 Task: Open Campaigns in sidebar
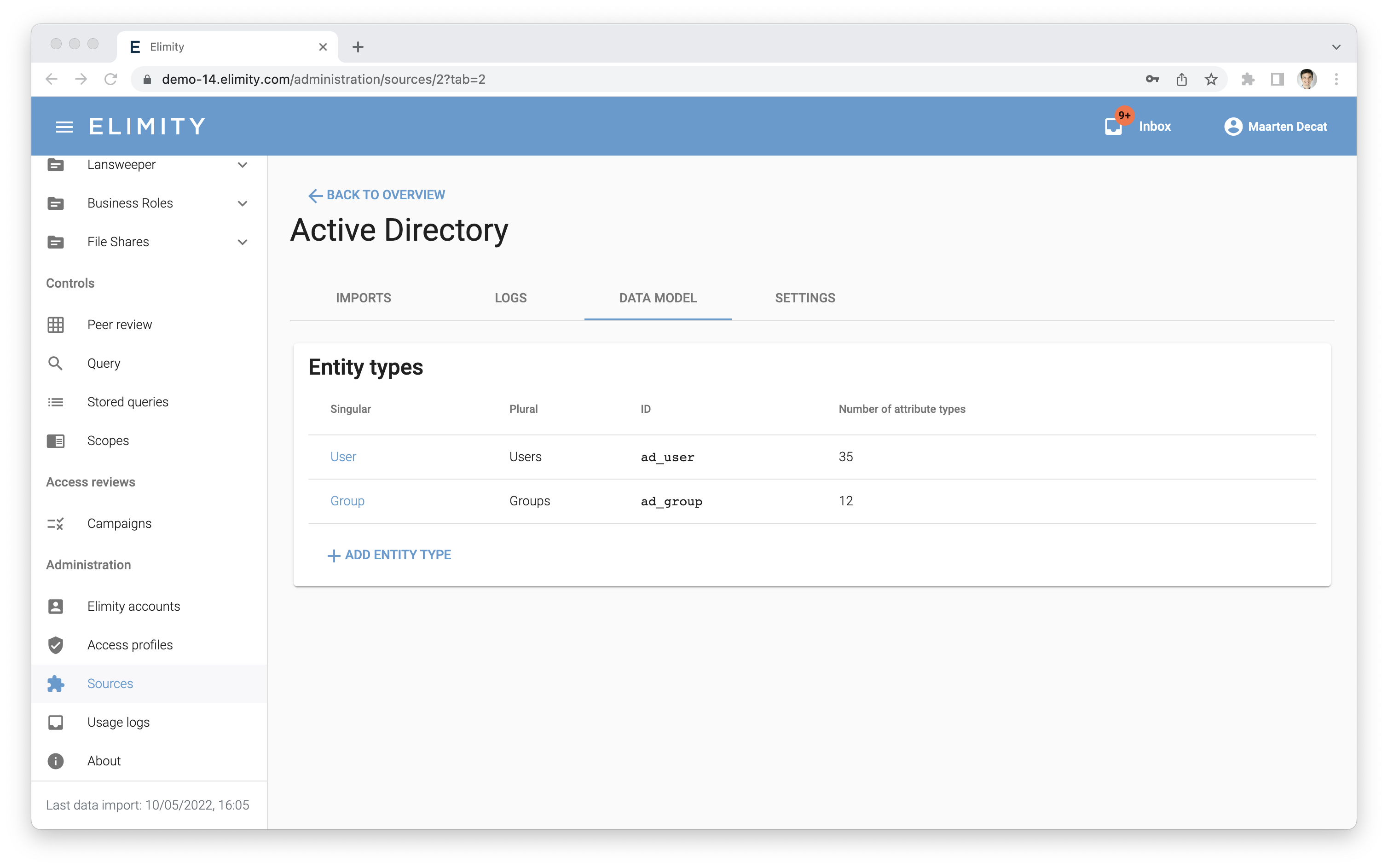149,524
